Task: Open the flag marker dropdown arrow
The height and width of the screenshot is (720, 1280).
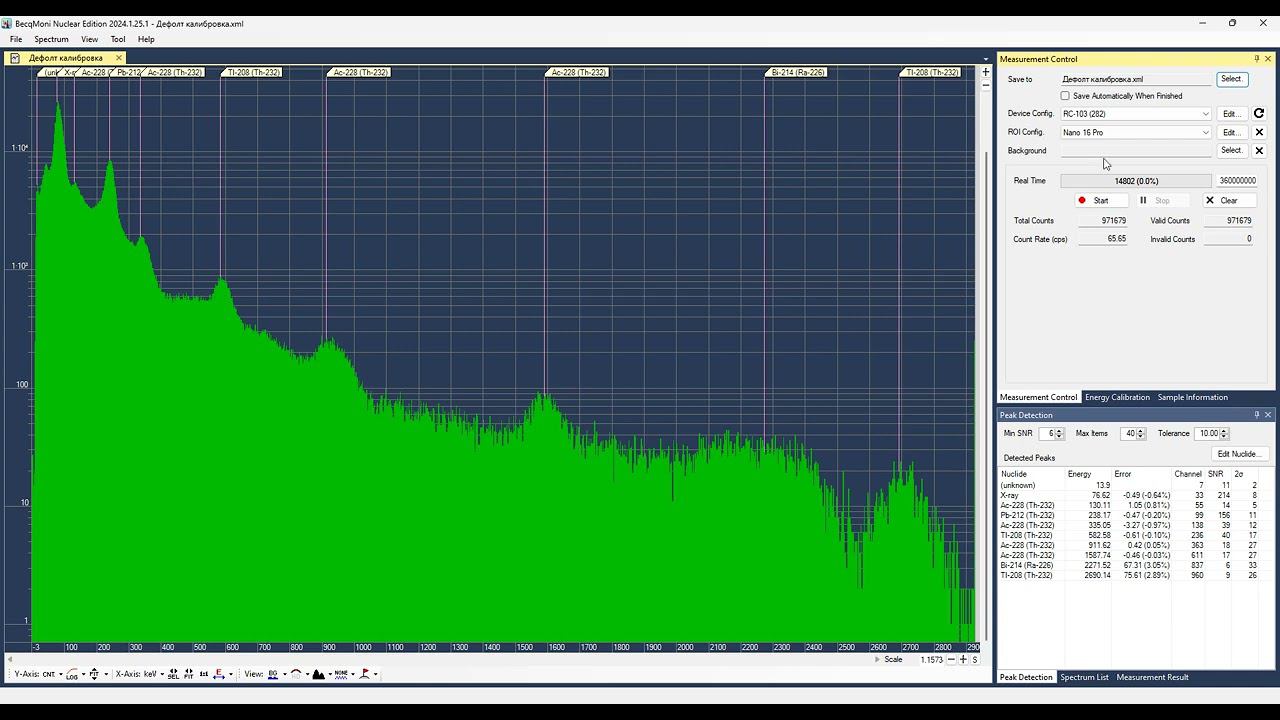Action: pyautogui.click(x=375, y=674)
